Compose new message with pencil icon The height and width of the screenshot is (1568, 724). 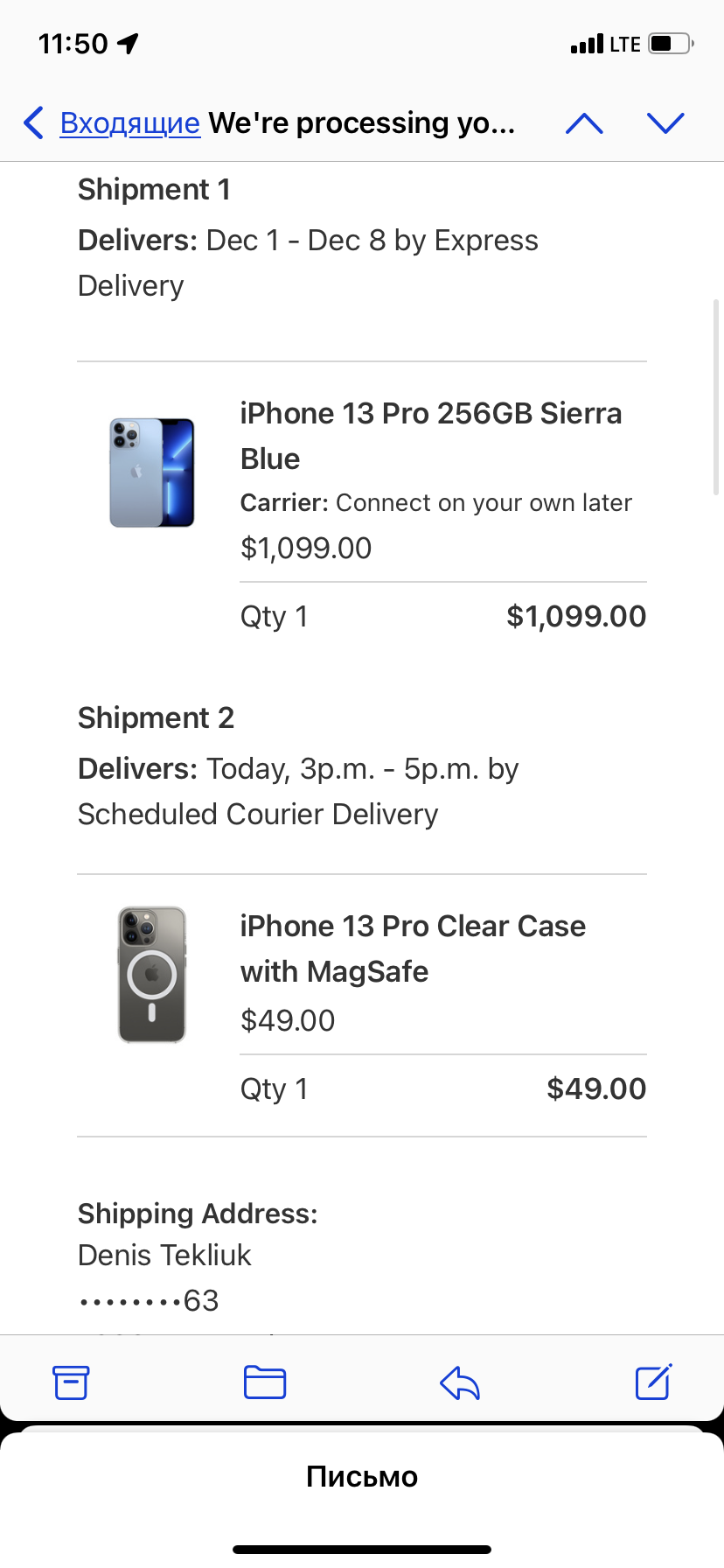(x=653, y=1382)
